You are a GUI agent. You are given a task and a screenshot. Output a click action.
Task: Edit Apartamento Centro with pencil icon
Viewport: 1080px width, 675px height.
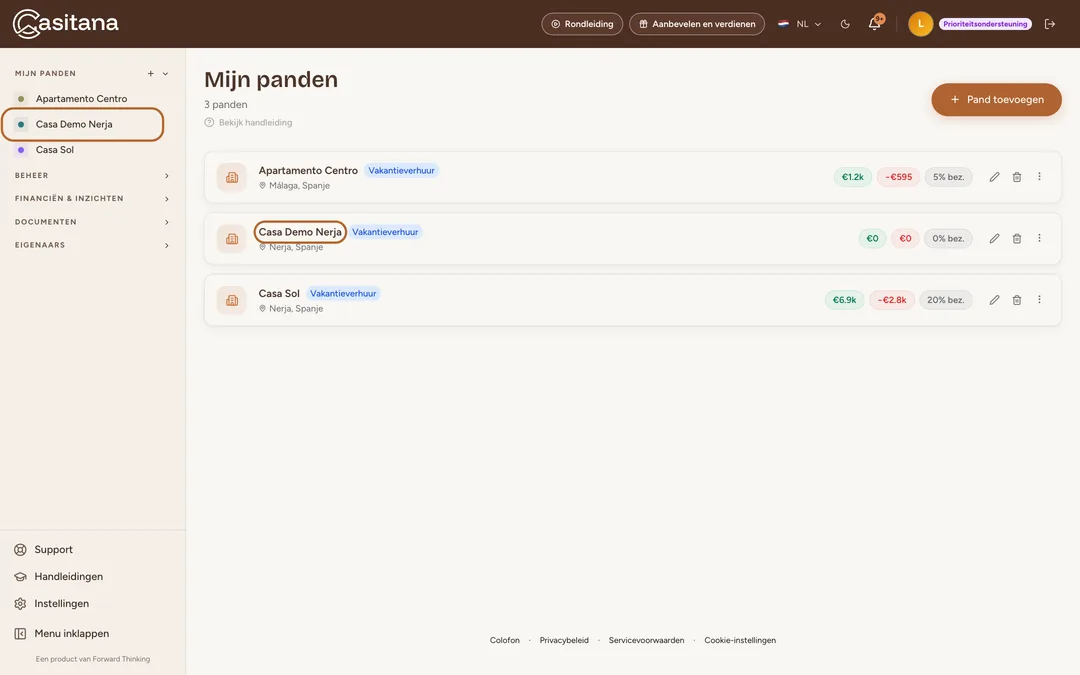995,177
